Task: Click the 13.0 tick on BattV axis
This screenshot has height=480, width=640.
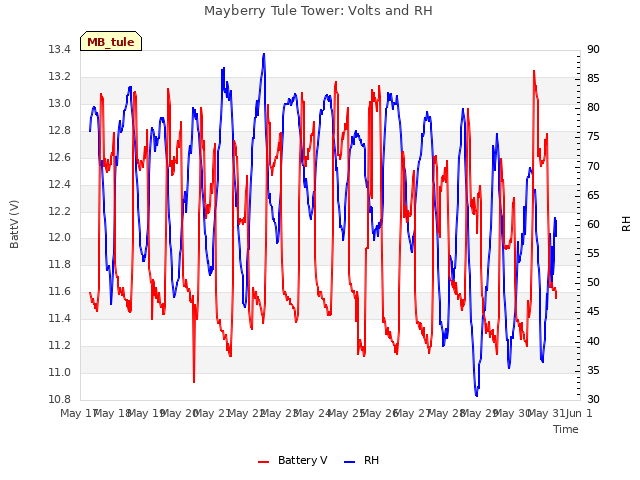Action: [60, 104]
